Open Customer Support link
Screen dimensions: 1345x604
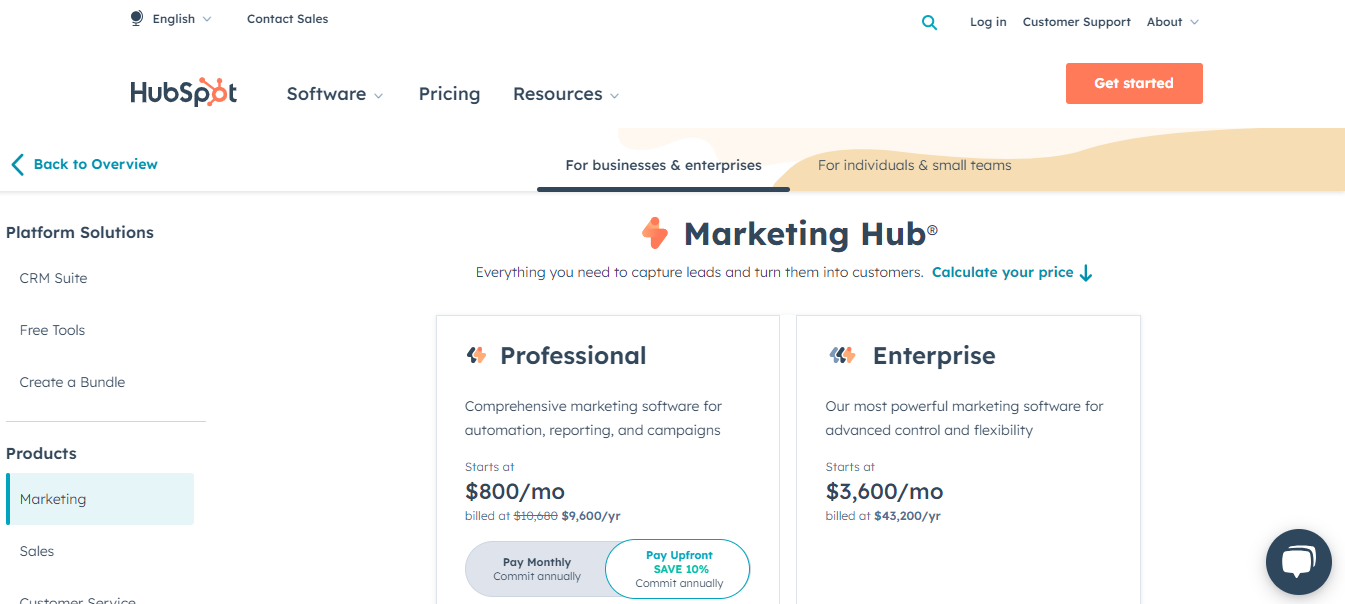(x=1076, y=22)
